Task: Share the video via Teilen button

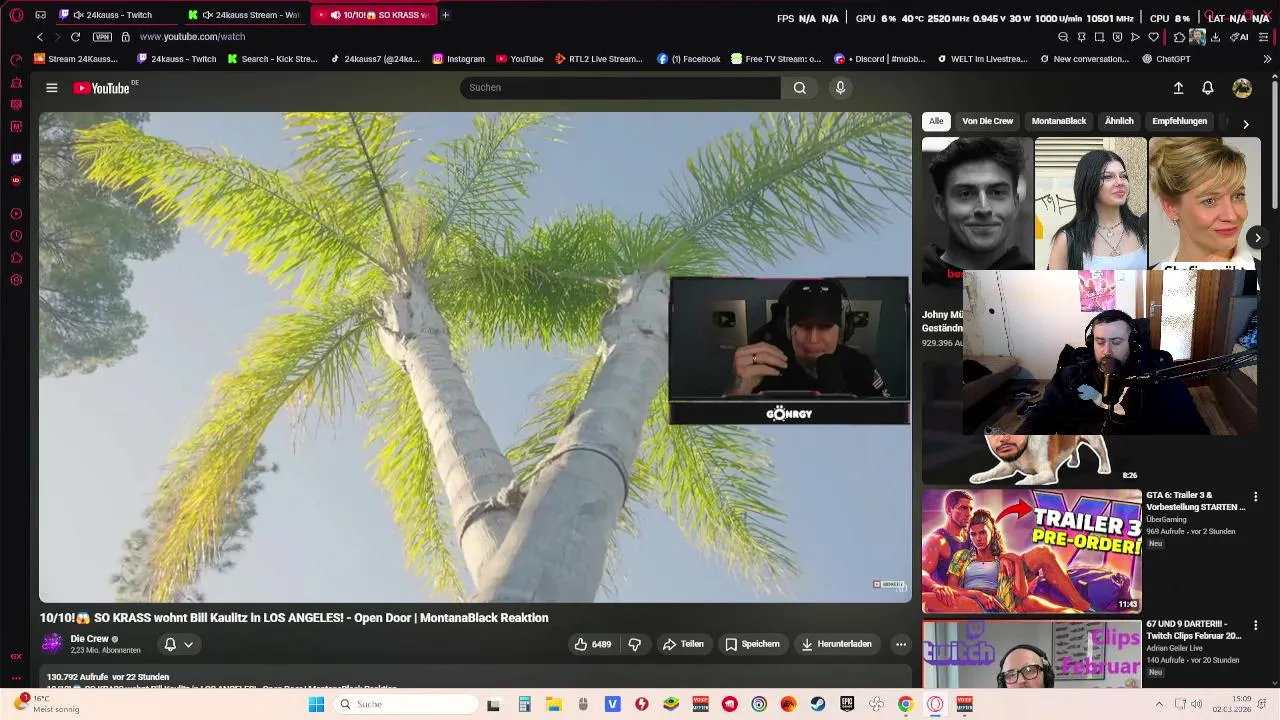Action: tap(683, 644)
